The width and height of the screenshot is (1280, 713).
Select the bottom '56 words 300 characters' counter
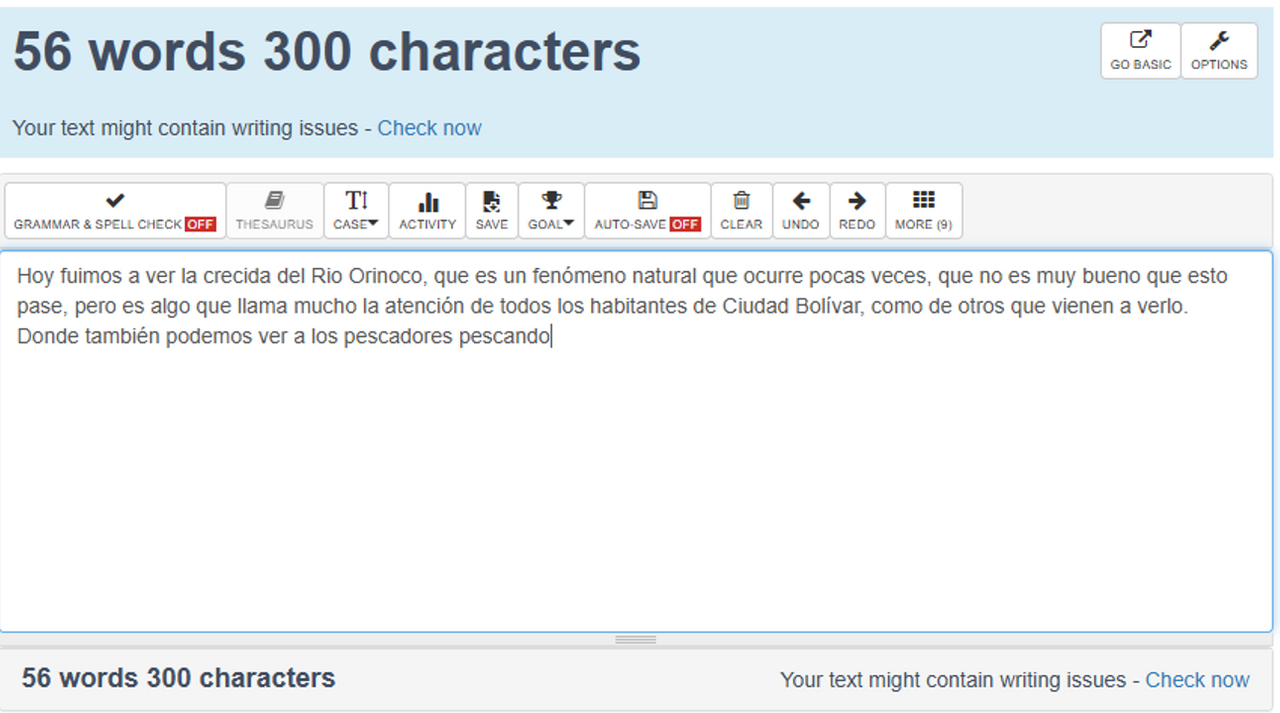[179, 678]
